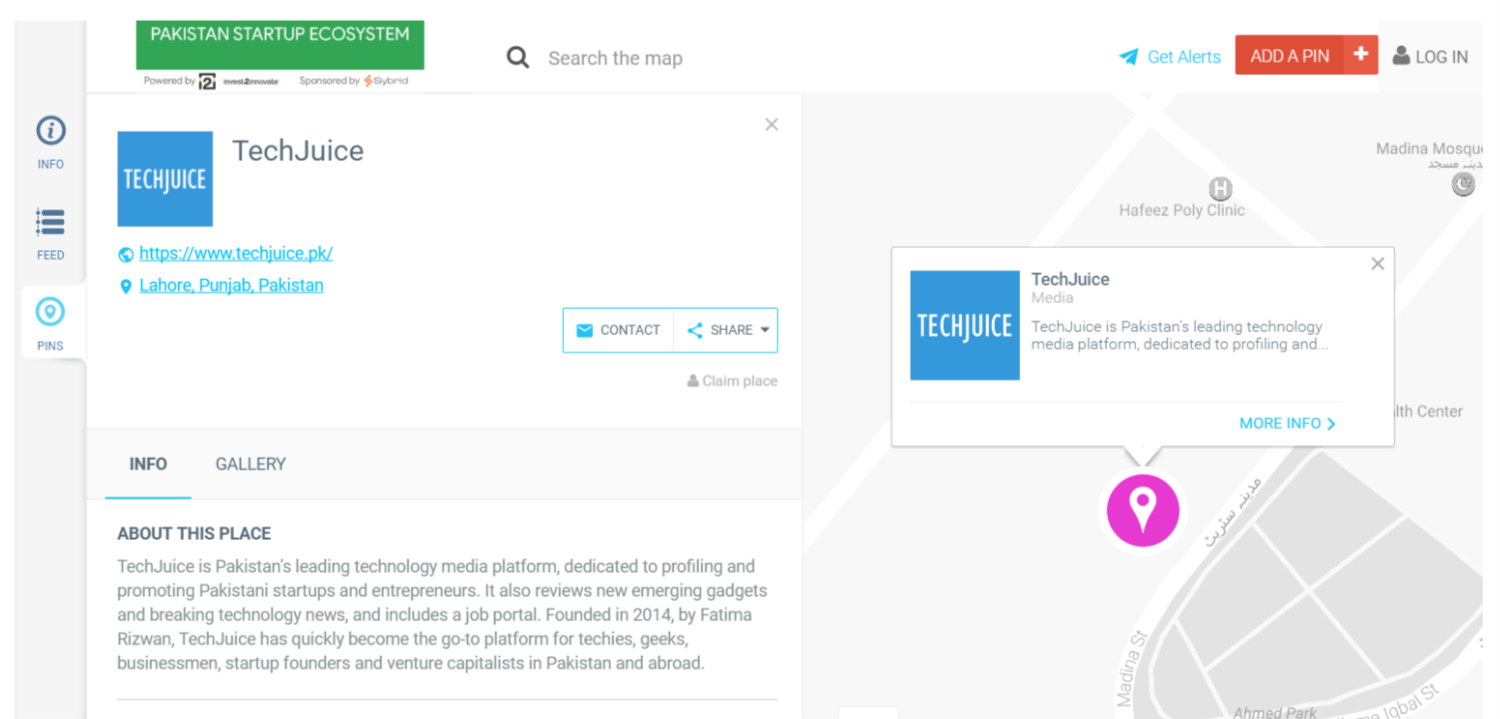The width and height of the screenshot is (1500, 719).
Task: Open the INFO sidebar icon
Action: (x=51, y=132)
